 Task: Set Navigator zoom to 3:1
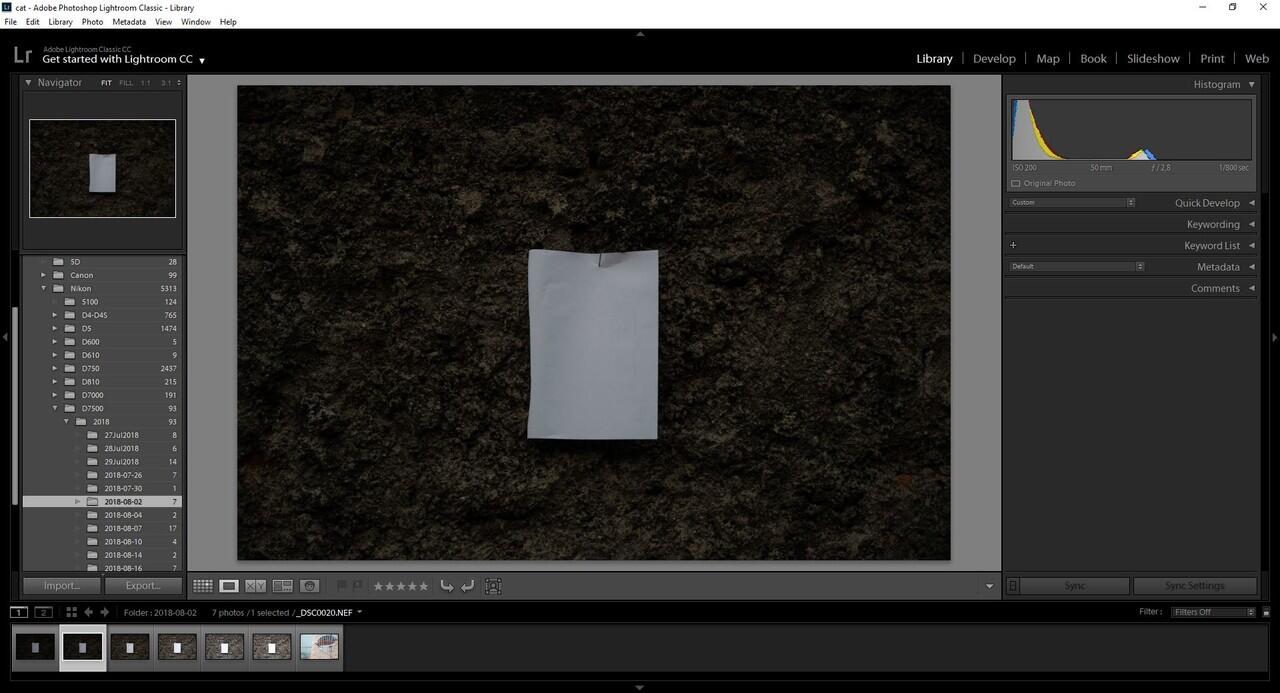coord(166,83)
